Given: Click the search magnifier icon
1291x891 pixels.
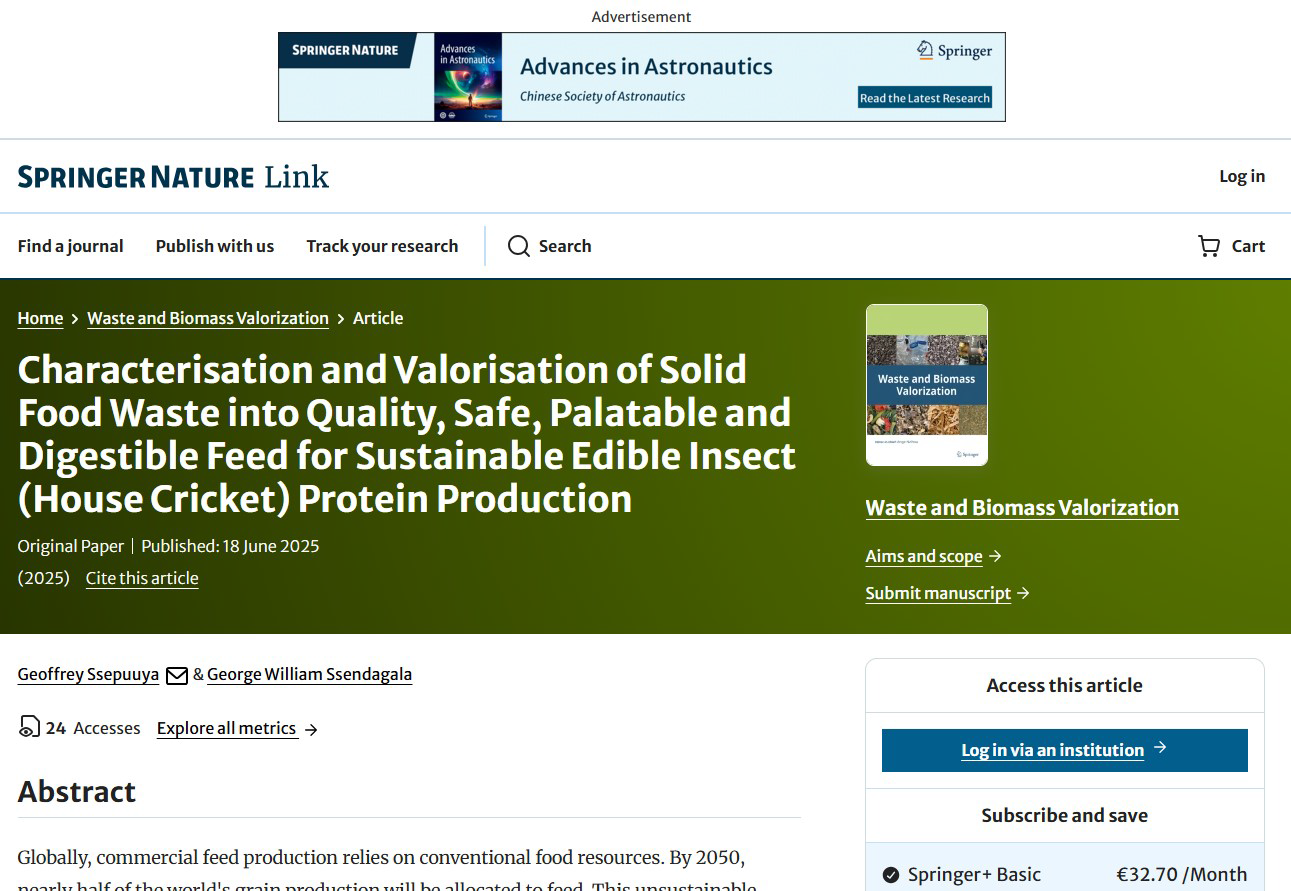Looking at the screenshot, I should point(518,246).
